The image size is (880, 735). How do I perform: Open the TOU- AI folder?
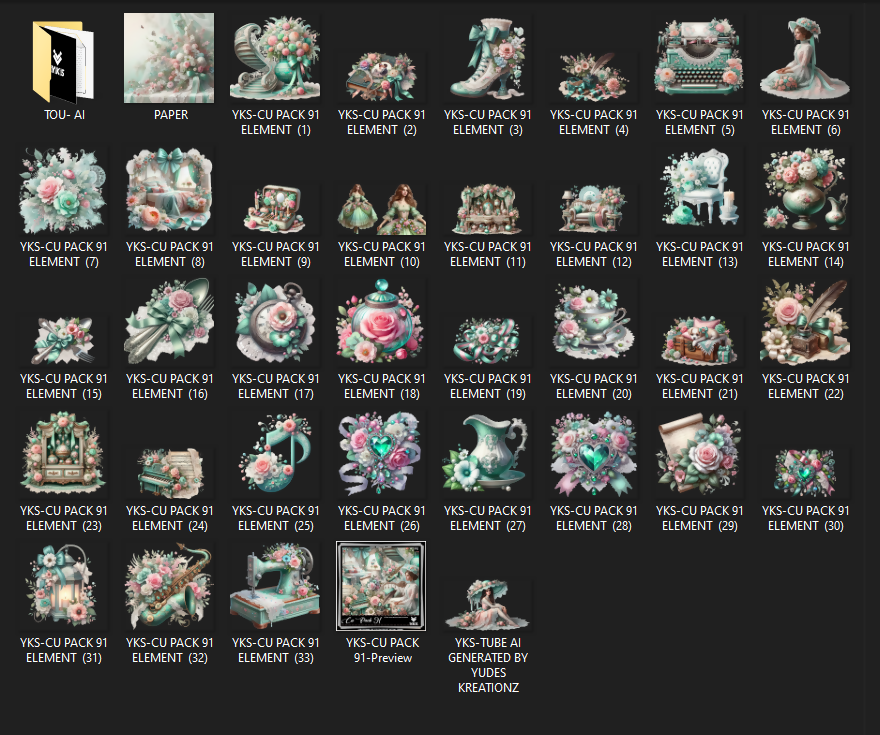click(x=62, y=60)
